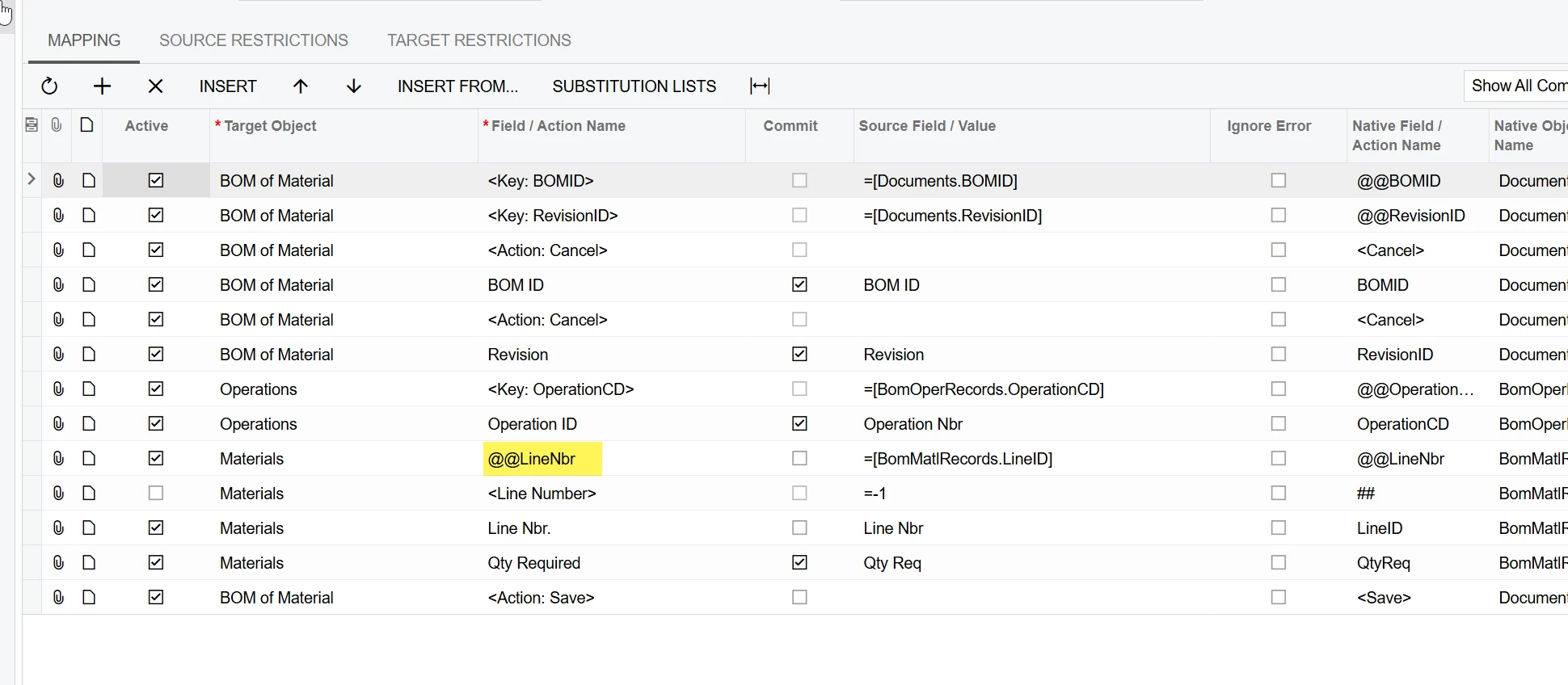
Task: Tick Ignore Error for <Action: Save> row
Action: pos(1278,598)
